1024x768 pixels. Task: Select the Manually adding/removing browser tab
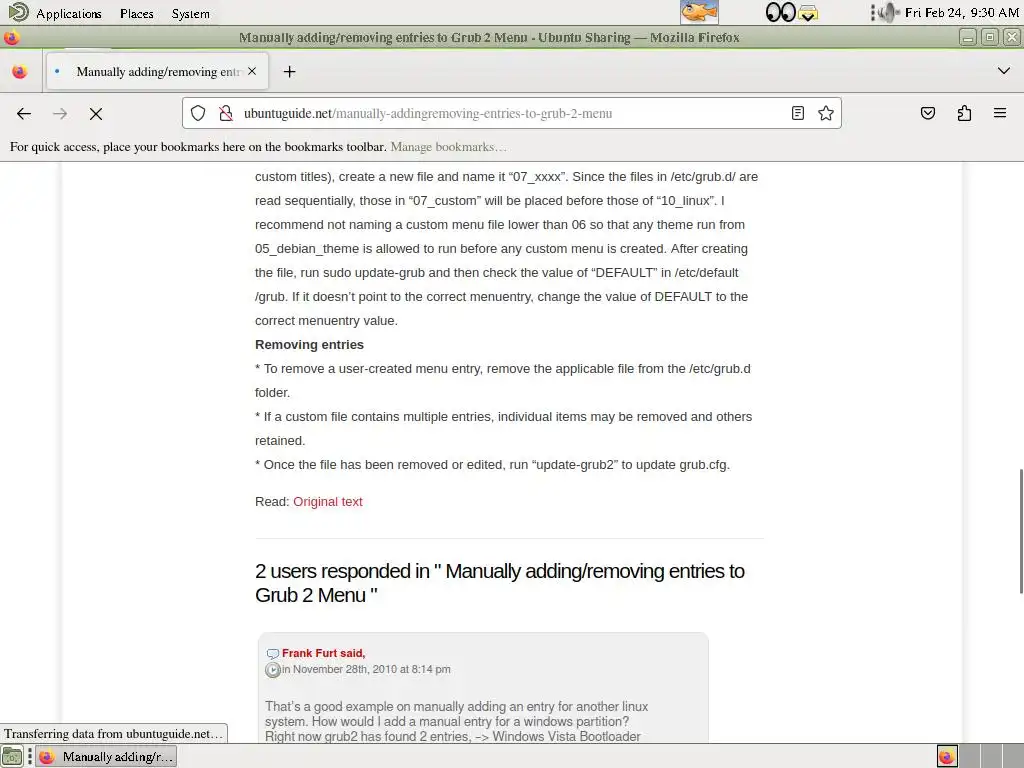click(157, 71)
